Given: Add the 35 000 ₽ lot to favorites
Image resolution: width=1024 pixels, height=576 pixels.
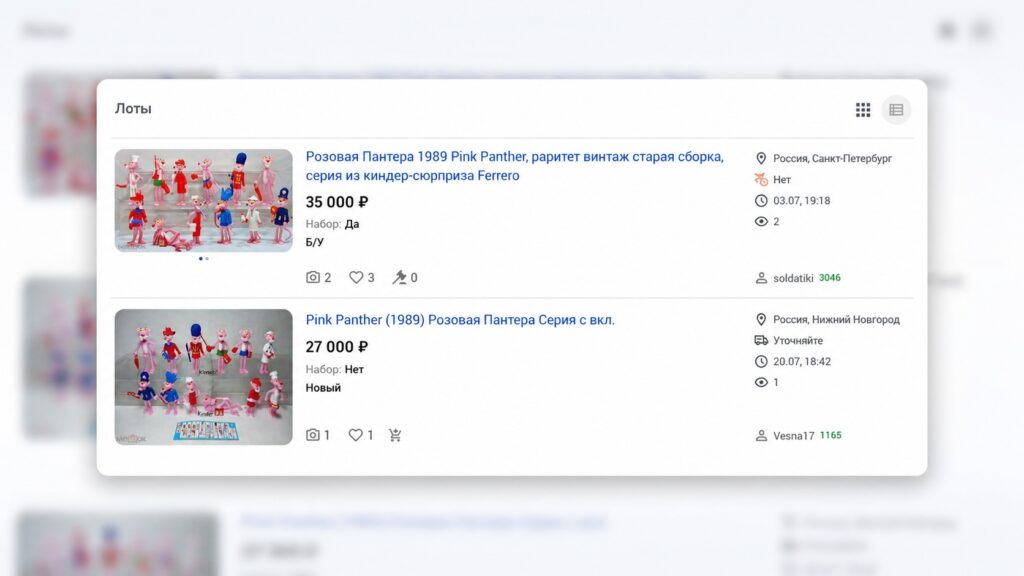Looking at the screenshot, I should (x=356, y=278).
